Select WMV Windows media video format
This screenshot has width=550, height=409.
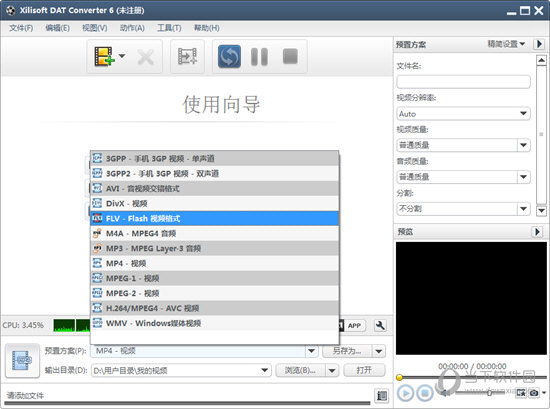[x=215, y=323]
